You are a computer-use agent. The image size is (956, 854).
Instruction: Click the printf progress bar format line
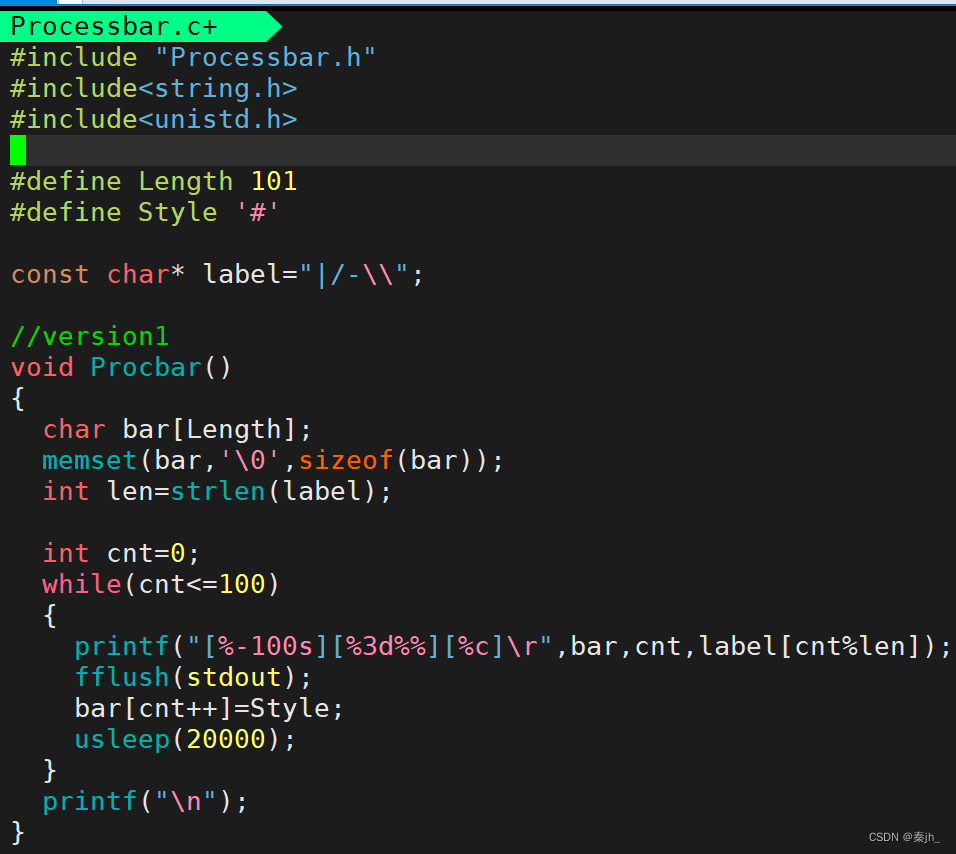512,647
